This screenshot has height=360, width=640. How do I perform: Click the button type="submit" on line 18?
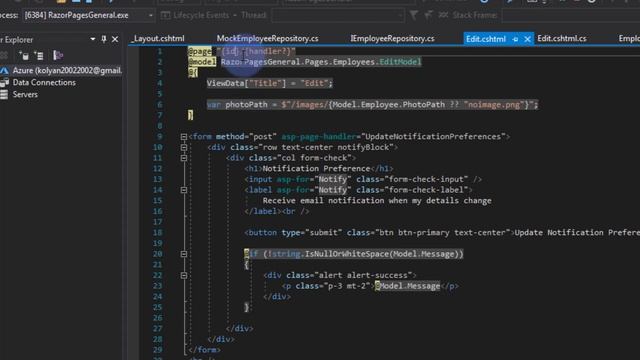pos(293,233)
